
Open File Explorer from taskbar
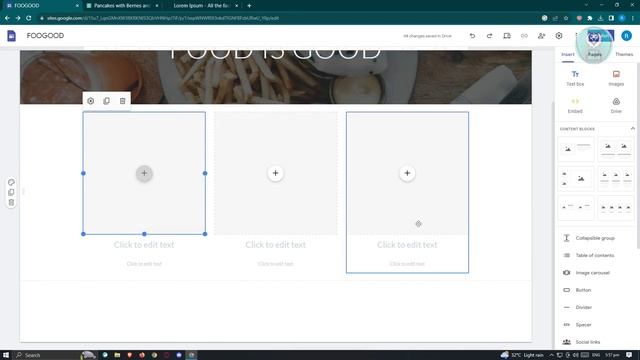click(117, 355)
